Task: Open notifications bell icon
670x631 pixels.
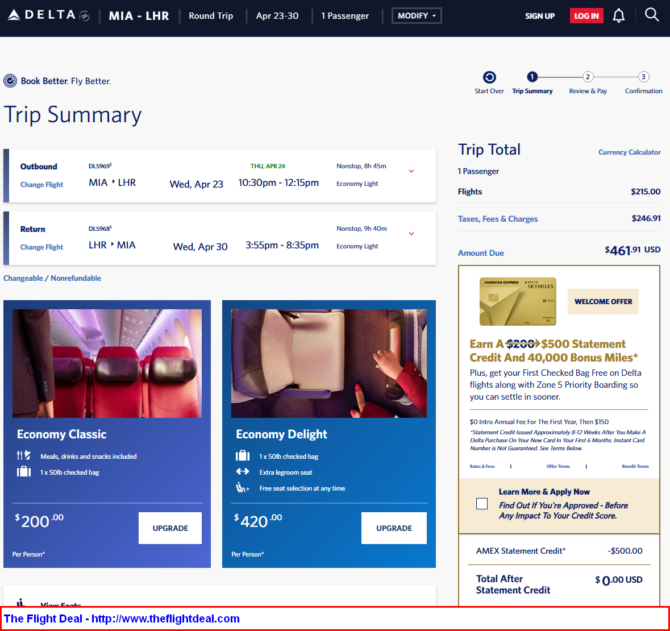Action: pyautogui.click(x=618, y=16)
